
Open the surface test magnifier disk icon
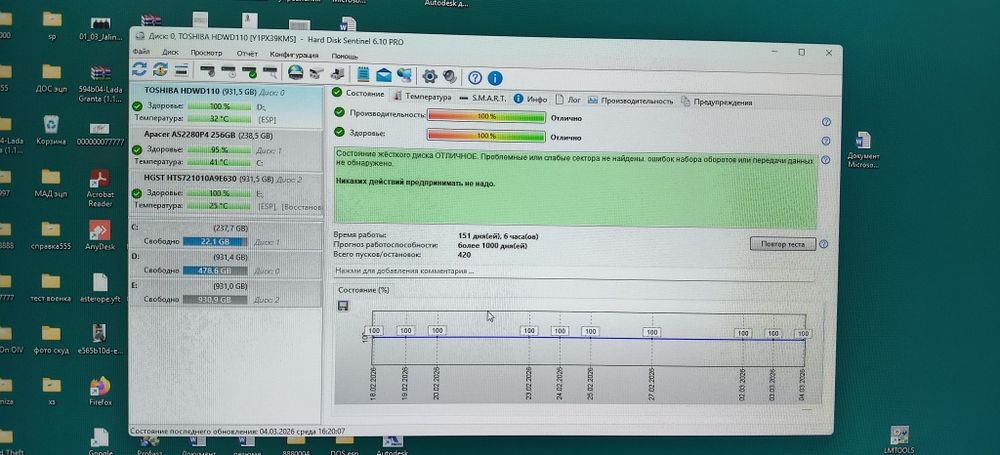(x=270, y=71)
